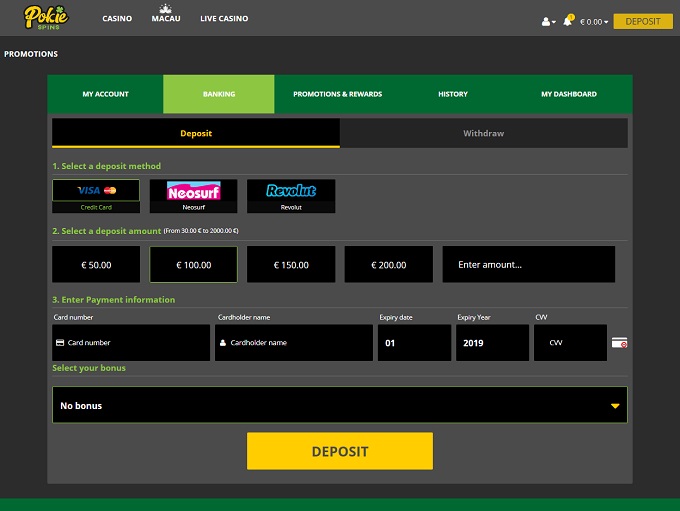Click the CVV card help icon
The image size is (680, 511).
coord(620,343)
